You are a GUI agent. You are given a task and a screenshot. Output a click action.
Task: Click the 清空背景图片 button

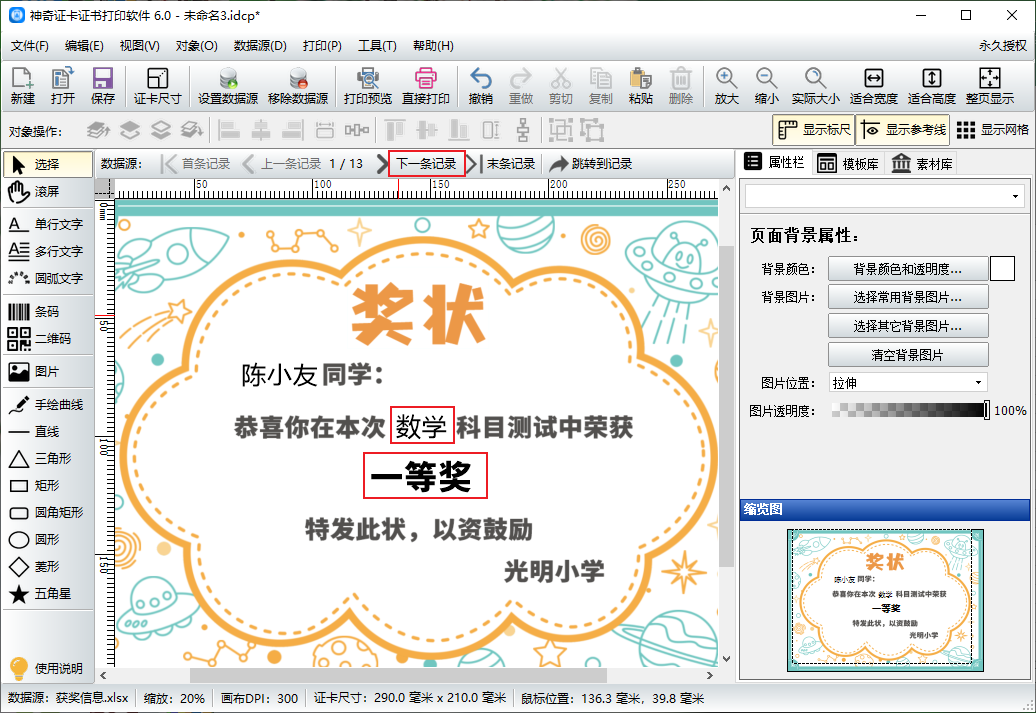(x=907, y=355)
